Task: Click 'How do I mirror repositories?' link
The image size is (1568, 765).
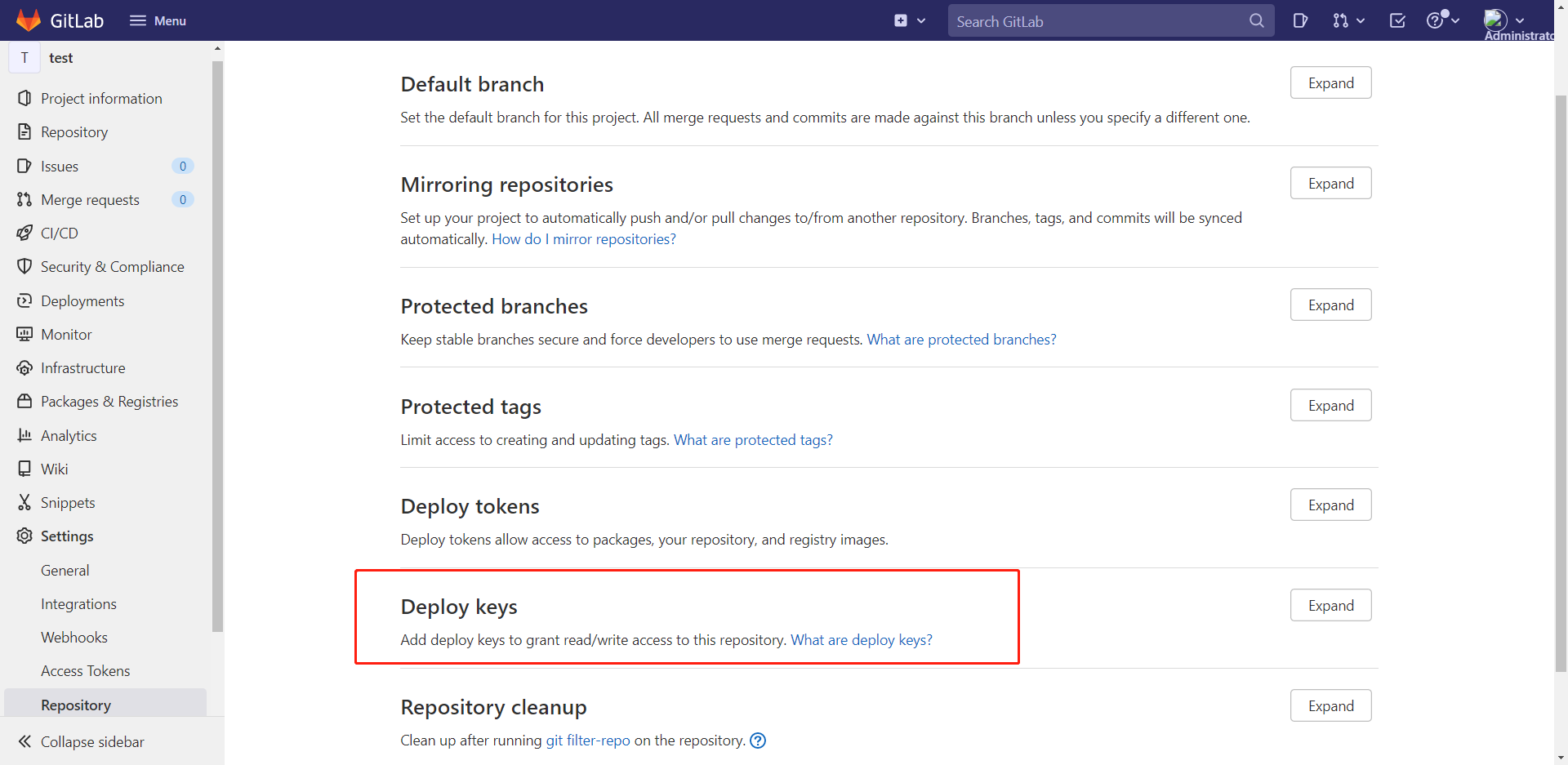Action: (x=583, y=238)
